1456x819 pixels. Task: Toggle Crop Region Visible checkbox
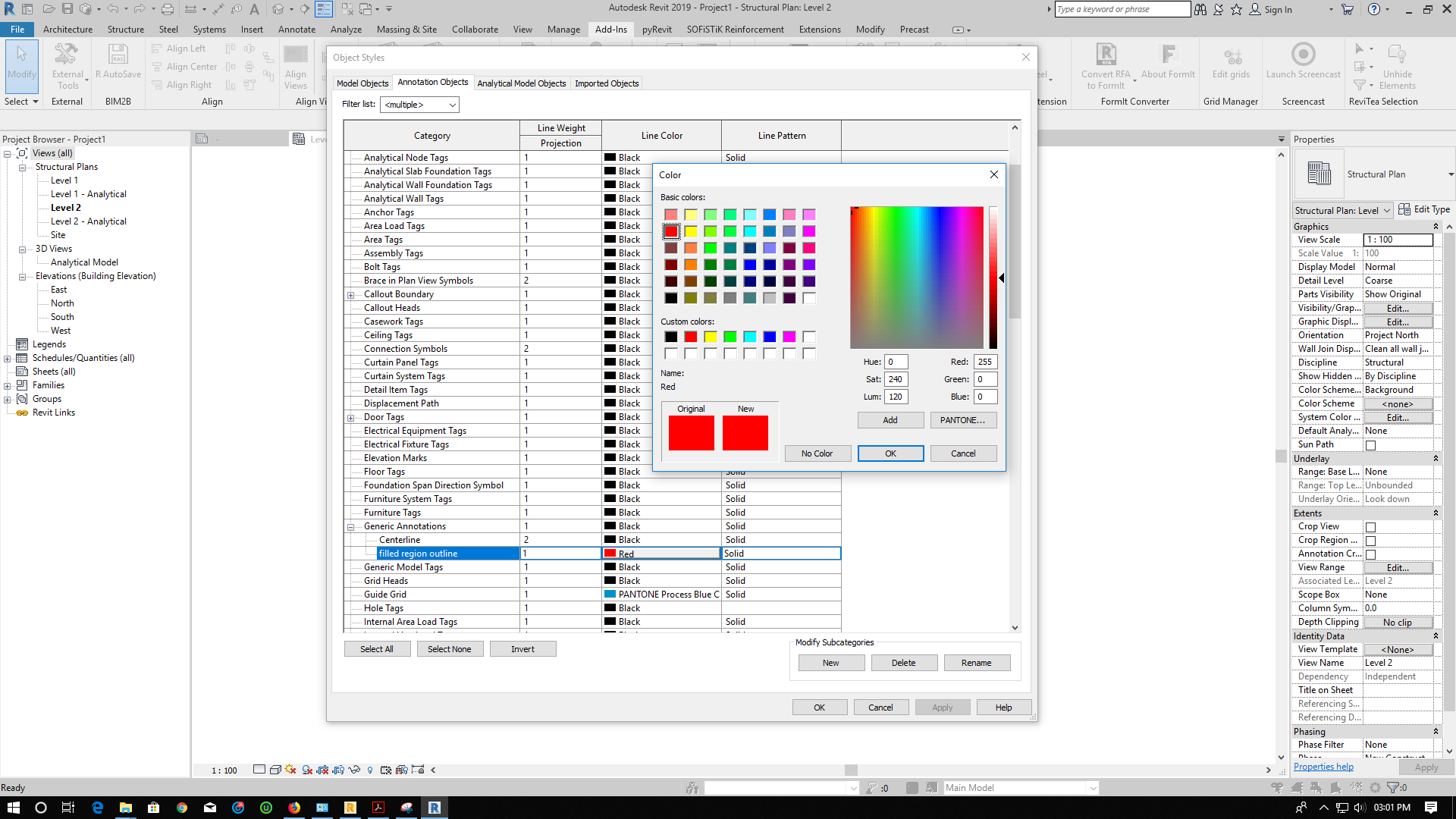point(1370,540)
